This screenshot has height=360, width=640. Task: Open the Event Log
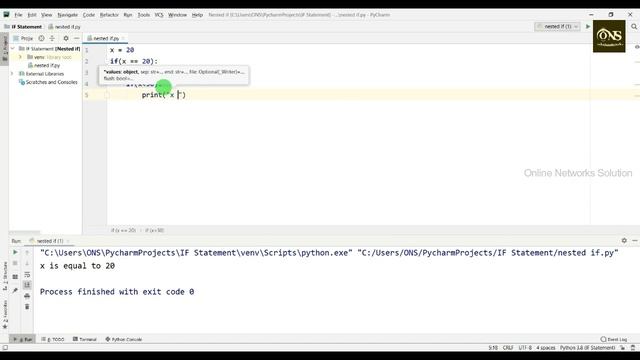click(613, 339)
